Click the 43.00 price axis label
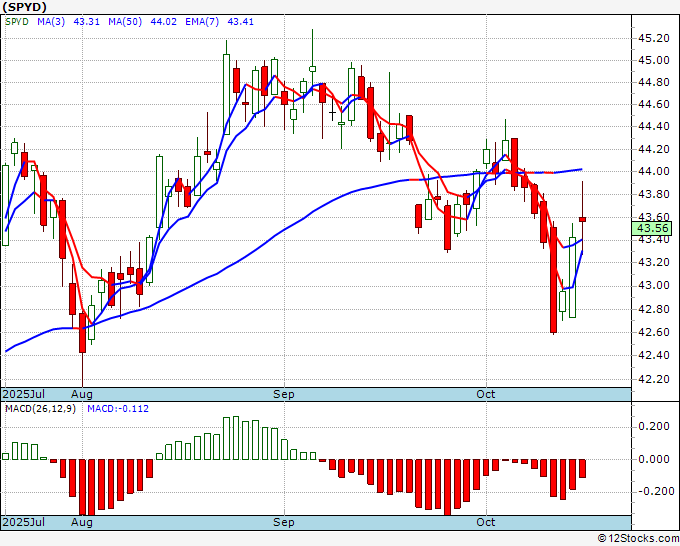This screenshot has width=680, height=546. coord(654,286)
